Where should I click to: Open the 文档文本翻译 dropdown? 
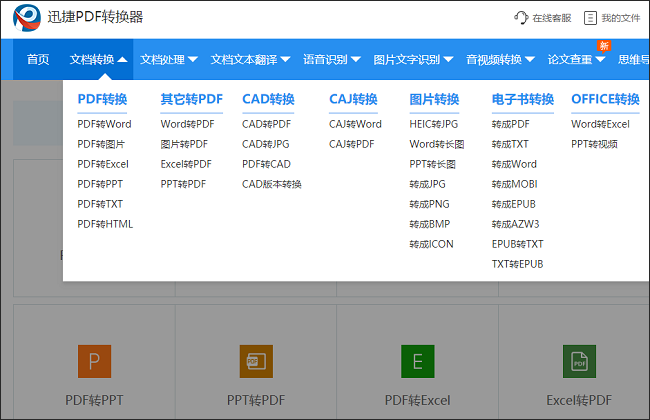[250, 59]
